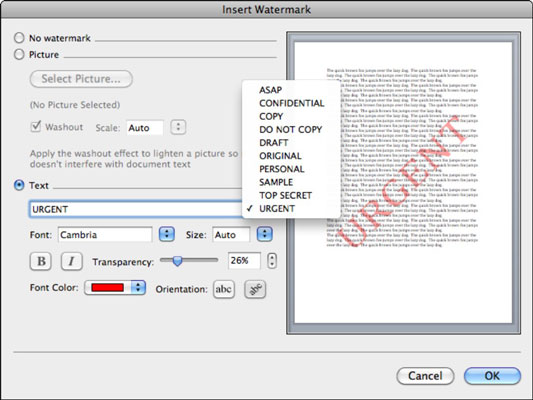Image resolution: width=533 pixels, height=400 pixels.
Task: Open the Font dropdown arrow
Action: tap(167, 234)
